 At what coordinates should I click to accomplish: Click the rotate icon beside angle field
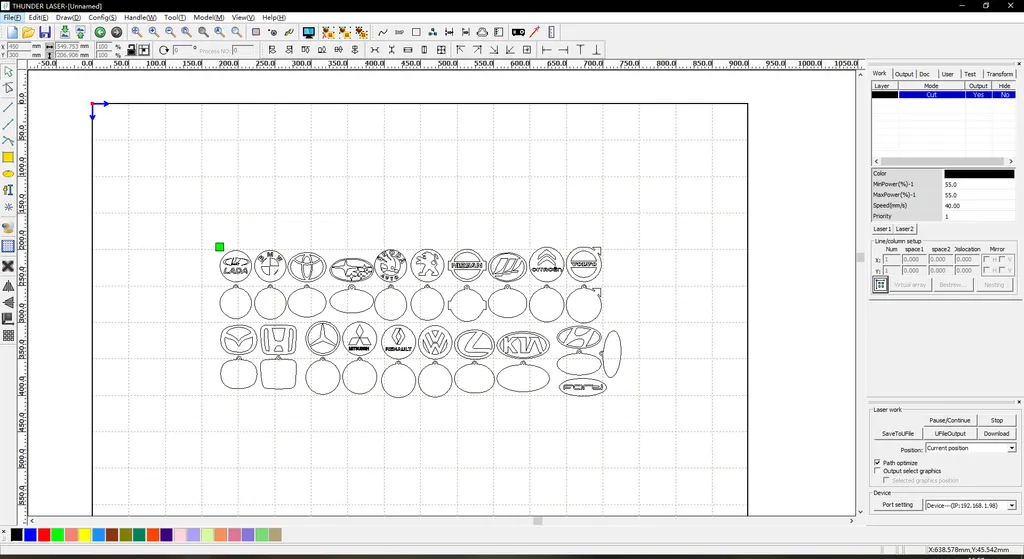163,50
